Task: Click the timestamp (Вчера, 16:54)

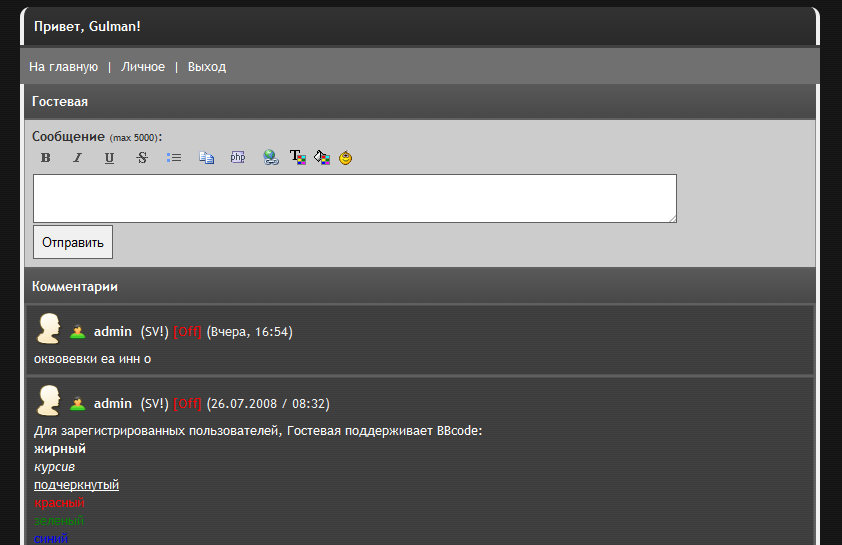Action: tap(250, 332)
